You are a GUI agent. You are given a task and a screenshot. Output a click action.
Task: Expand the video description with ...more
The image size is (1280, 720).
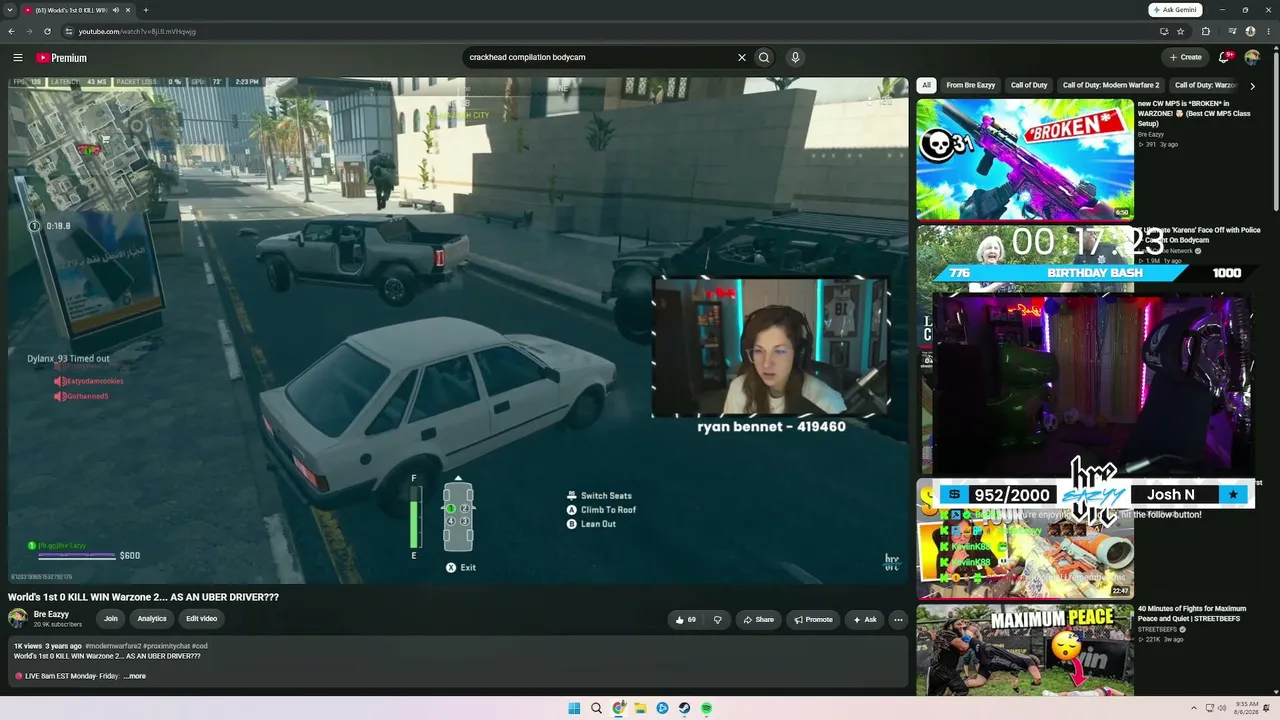(x=134, y=677)
